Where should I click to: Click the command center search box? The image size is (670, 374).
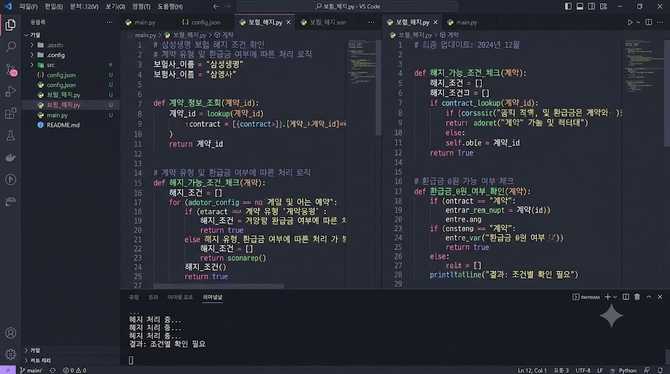pos(348,6)
